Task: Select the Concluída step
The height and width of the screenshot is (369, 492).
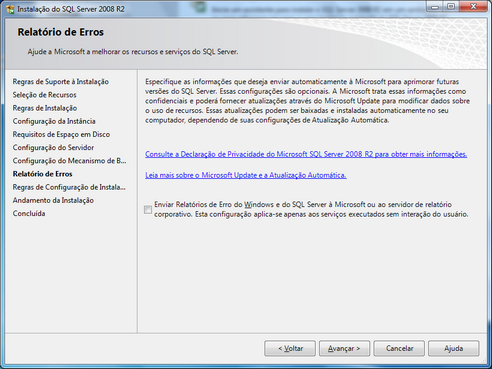Action: pos(29,213)
